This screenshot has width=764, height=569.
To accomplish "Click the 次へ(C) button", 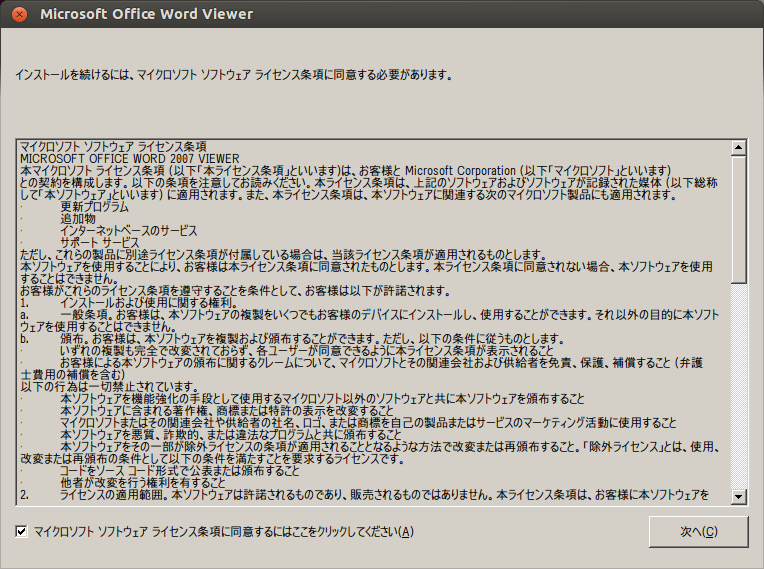I will click(x=699, y=531).
